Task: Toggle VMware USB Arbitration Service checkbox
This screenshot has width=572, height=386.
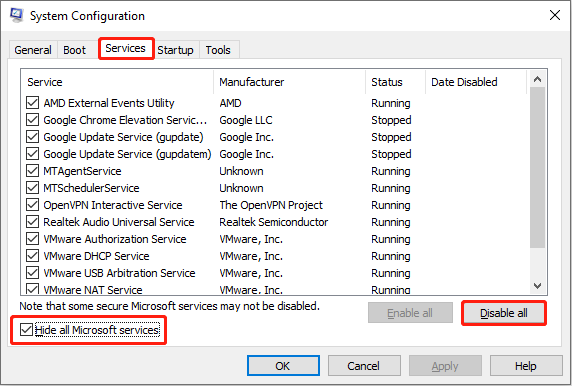Action: tap(32, 273)
